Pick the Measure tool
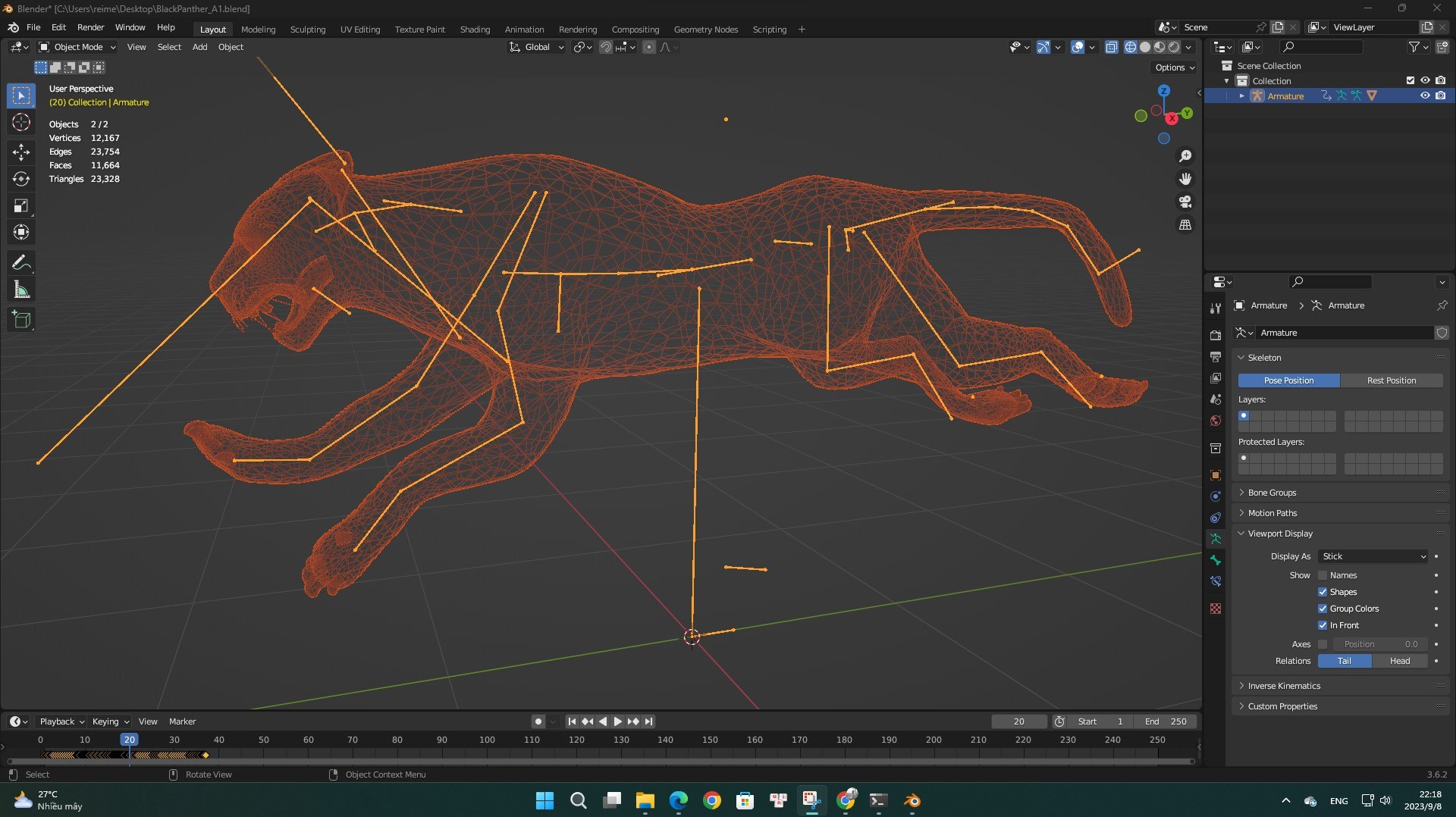 point(21,290)
